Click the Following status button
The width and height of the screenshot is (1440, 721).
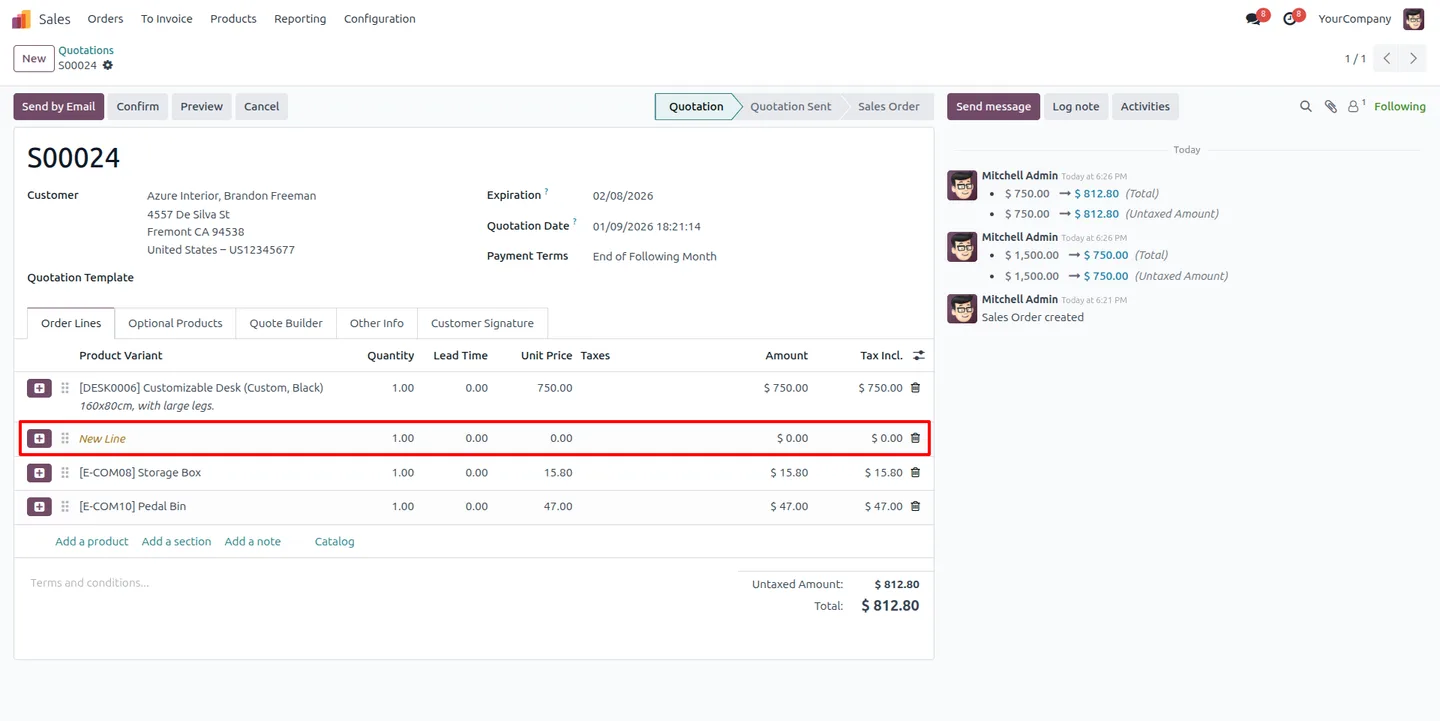click(x=1400, y=106)
